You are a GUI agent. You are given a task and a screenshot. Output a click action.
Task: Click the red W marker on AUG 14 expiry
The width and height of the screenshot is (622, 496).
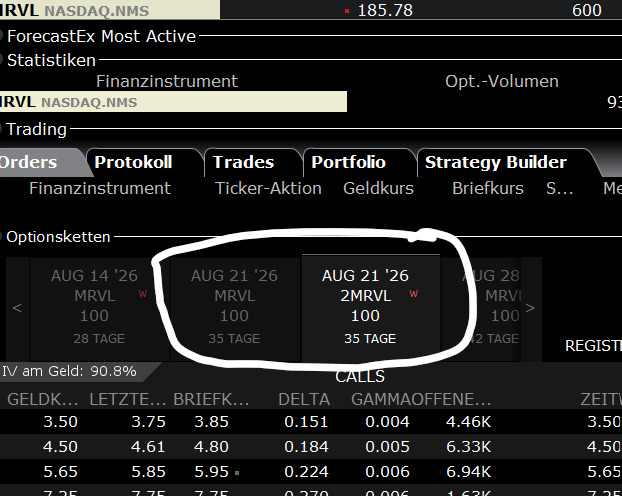click(x=143, y=294)
